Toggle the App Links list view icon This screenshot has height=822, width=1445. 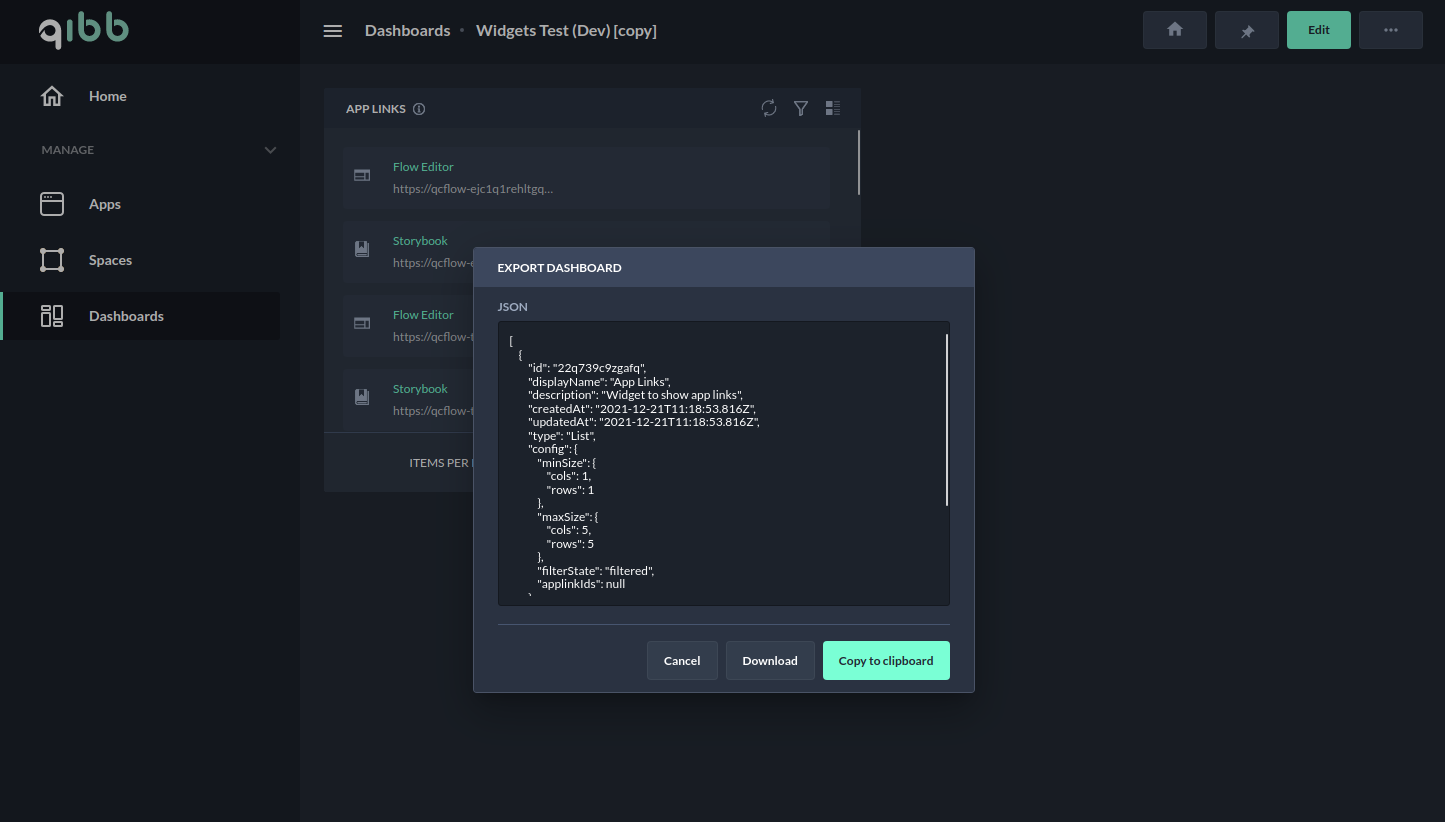pyautogui.click(x=832, y=108)
